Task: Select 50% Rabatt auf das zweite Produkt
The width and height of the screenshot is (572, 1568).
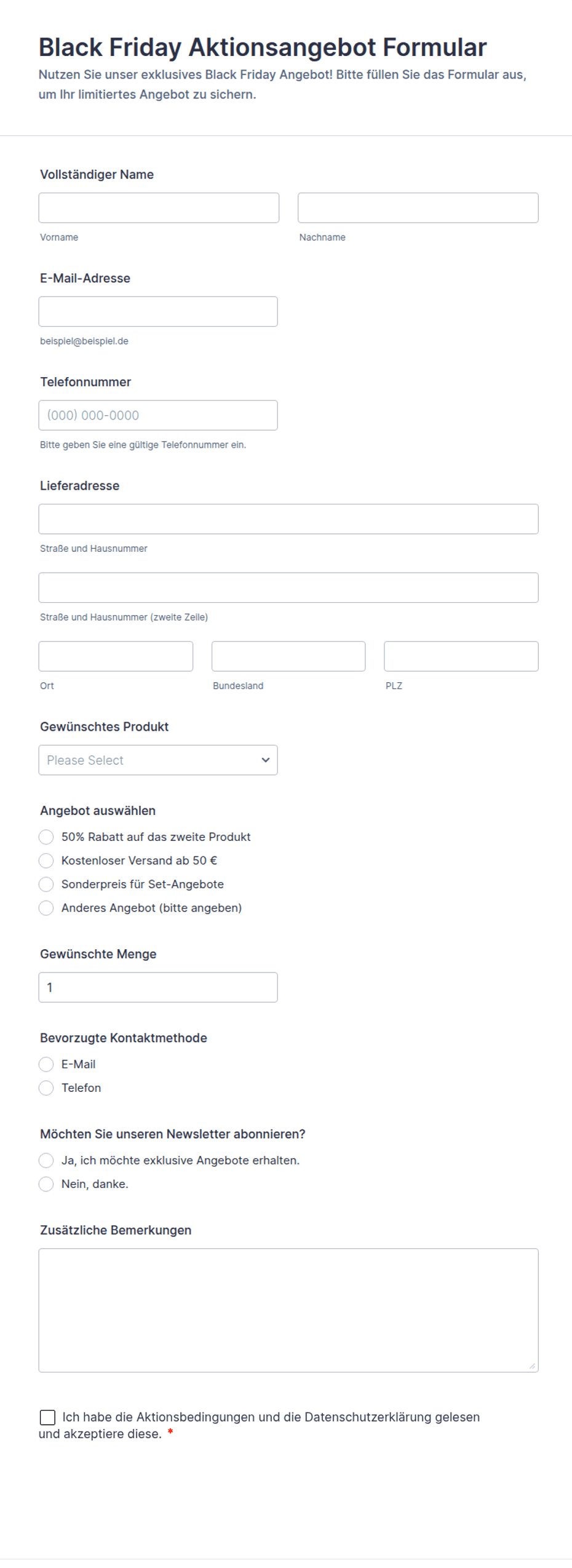Action: click(x=46, y=837)
